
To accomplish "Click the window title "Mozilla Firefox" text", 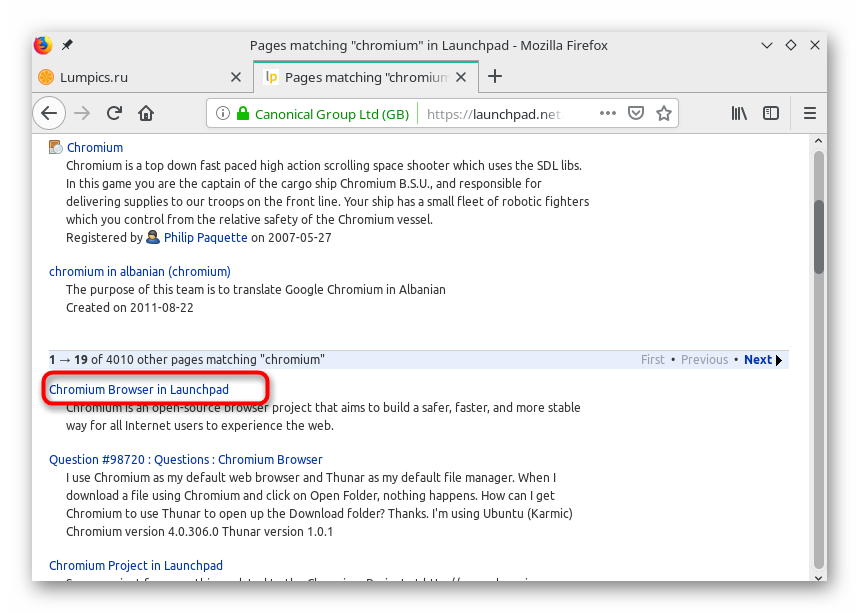I will click(x=564, y=45).
